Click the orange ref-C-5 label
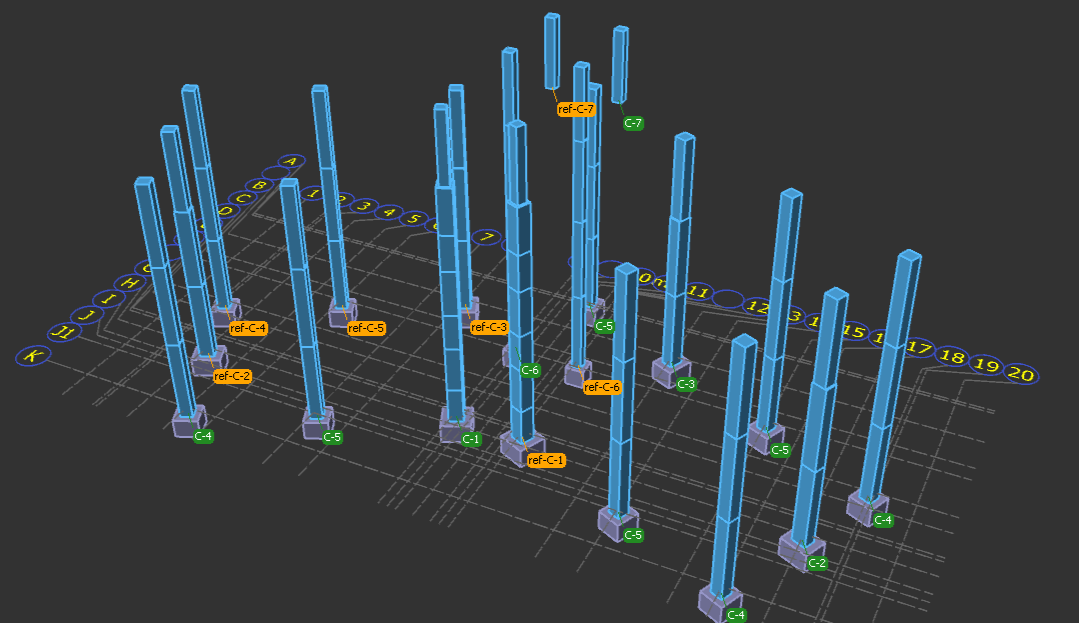 (366, 328)
